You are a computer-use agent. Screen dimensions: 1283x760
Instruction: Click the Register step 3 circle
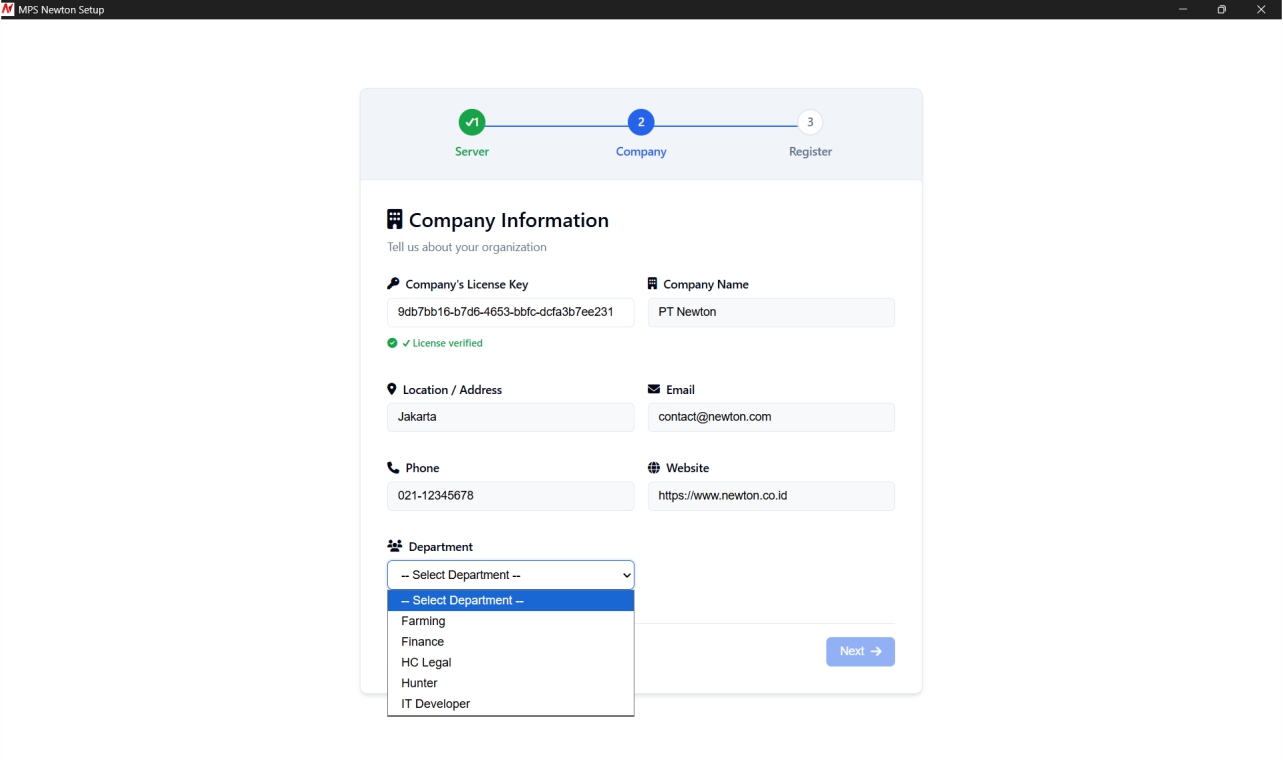coord(810,123)
